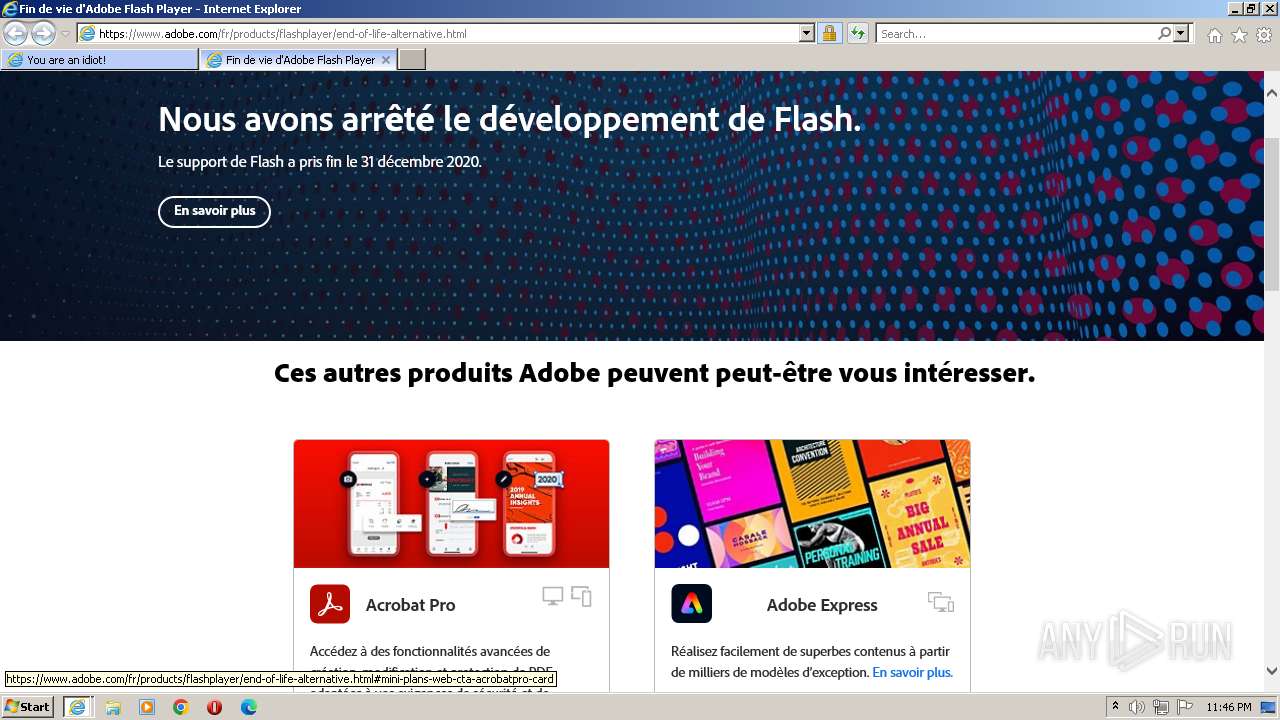Click the "Adobe Express" title text

coord(822,605)
